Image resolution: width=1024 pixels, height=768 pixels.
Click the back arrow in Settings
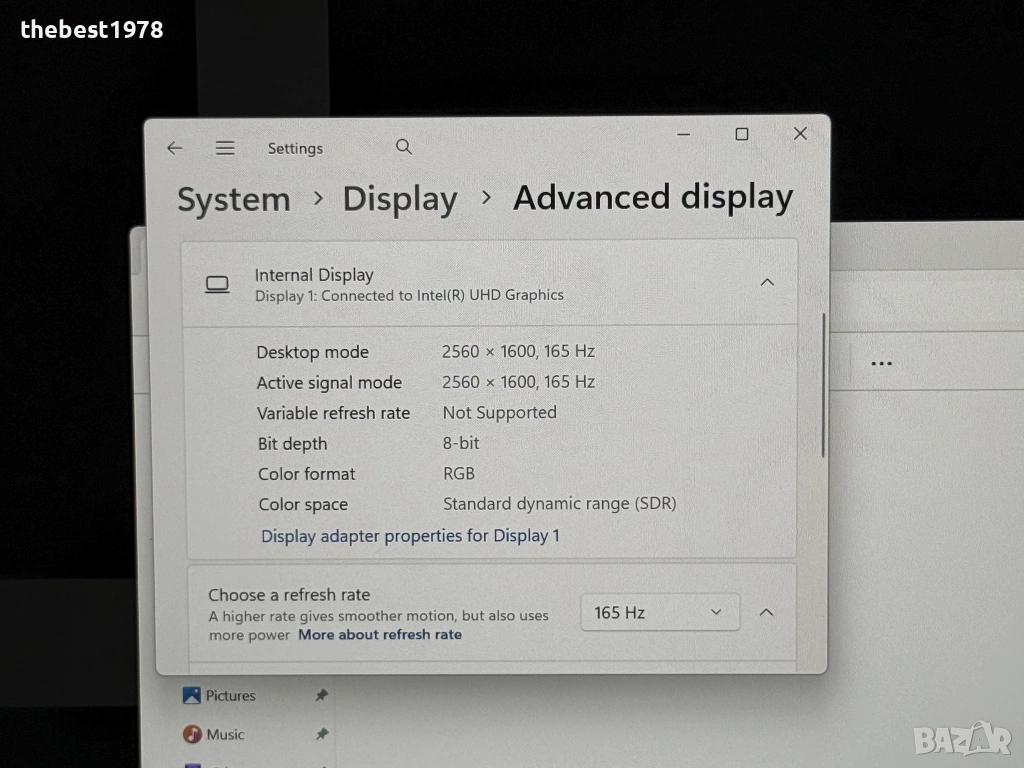175,148
